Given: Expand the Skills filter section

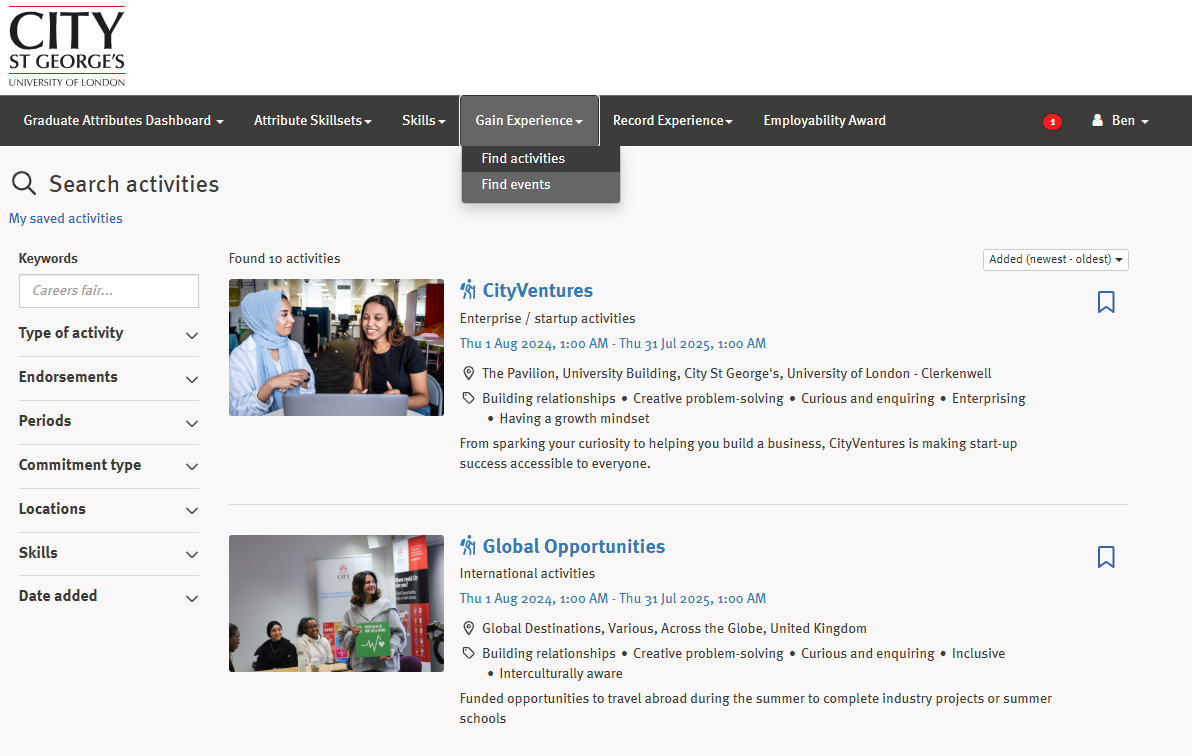Looking at the screenshot, I should coord(109,553).
